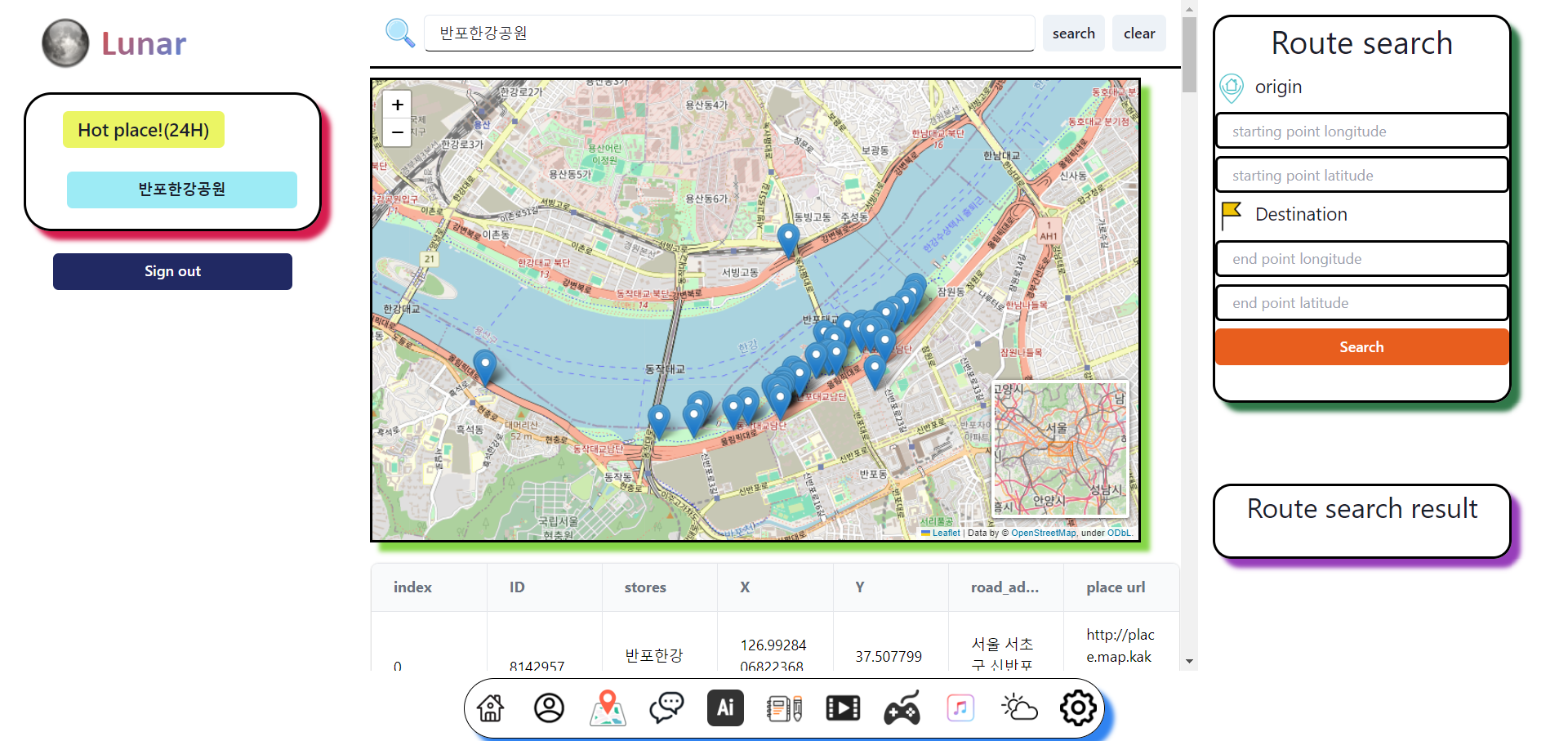Open the music note icon in dock

[960, 708]
